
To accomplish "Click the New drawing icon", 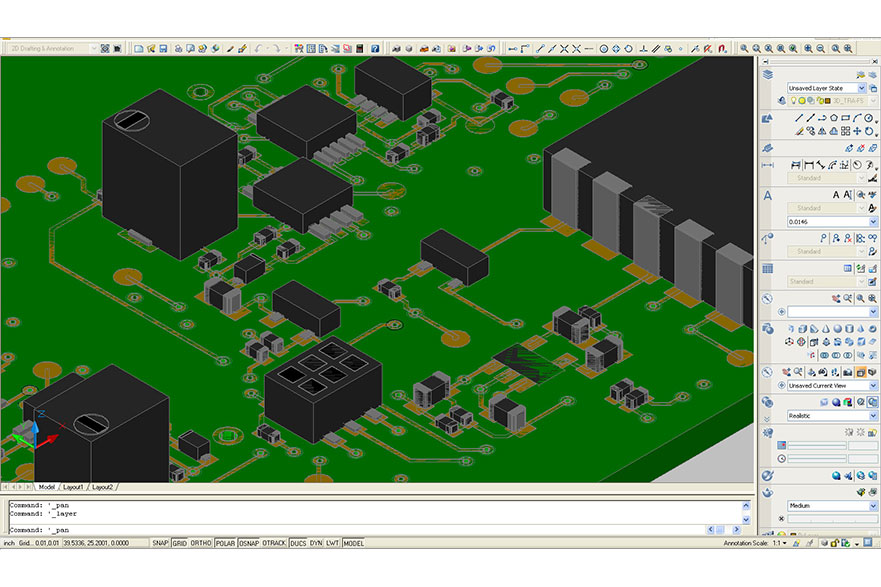I will pyautogui.click(x=138, y=48).
